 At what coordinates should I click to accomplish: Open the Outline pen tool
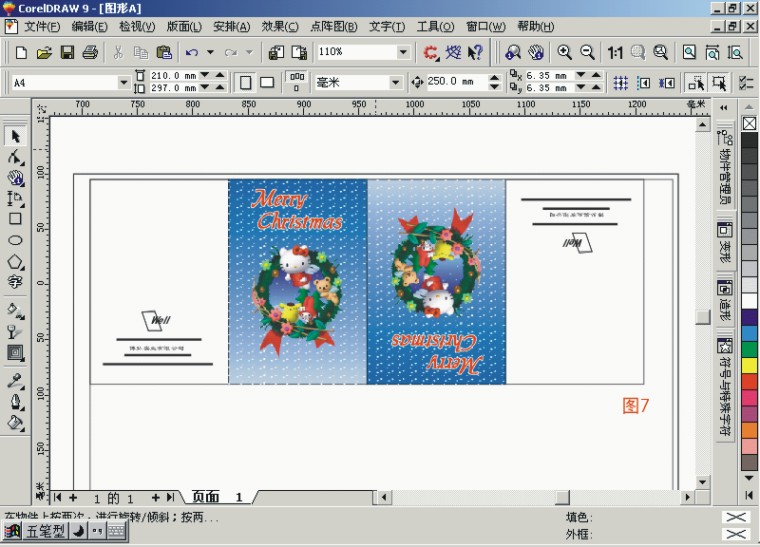point(15,402)
